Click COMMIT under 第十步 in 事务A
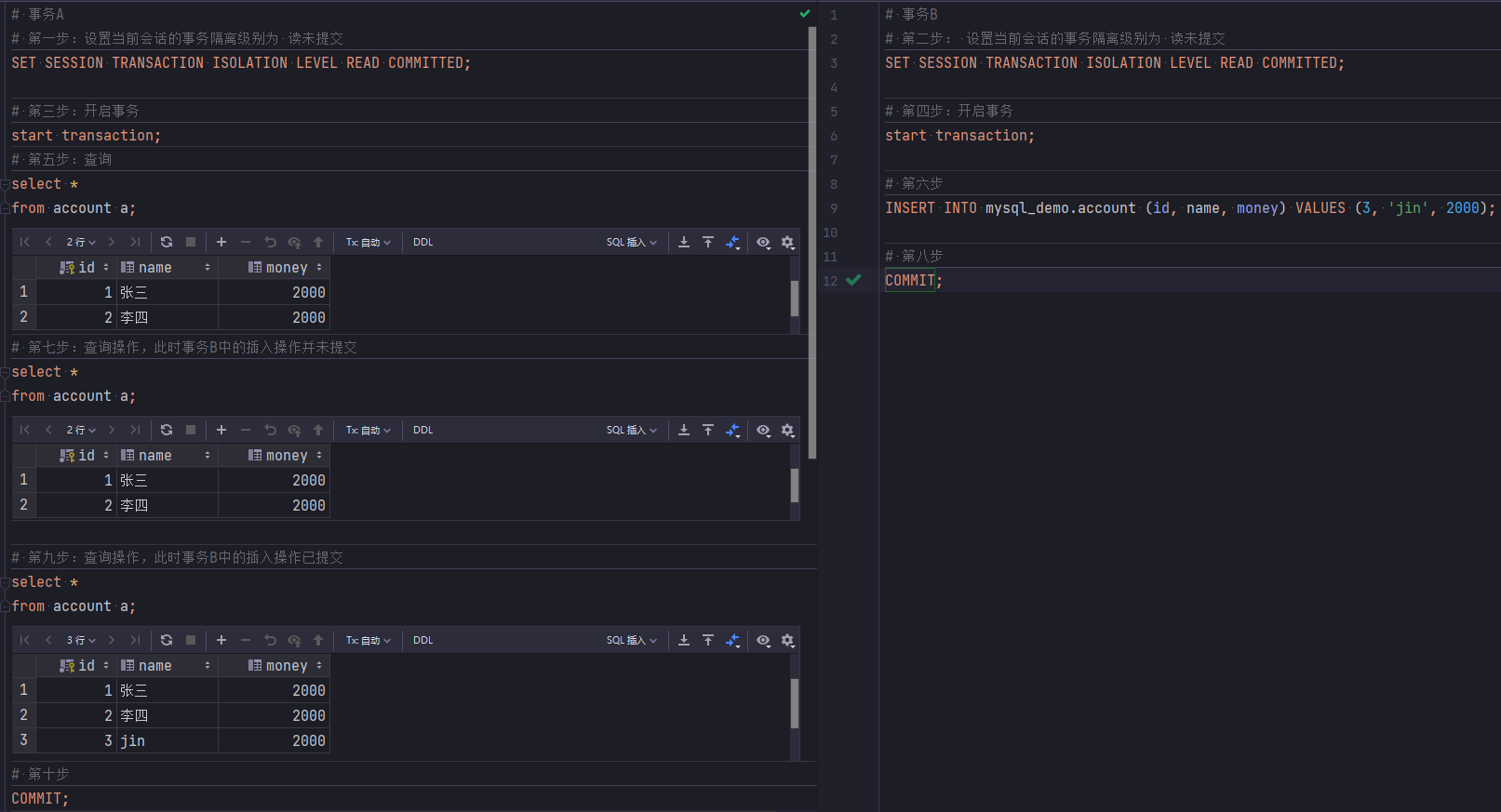This screenshot has width=1501, height=812. point(40,798)
